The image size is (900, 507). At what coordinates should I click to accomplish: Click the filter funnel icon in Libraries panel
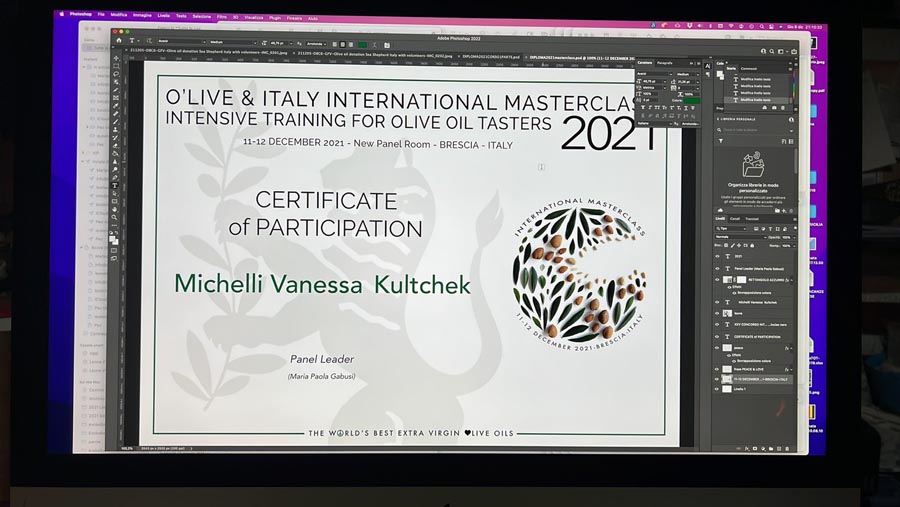[721, 141]
